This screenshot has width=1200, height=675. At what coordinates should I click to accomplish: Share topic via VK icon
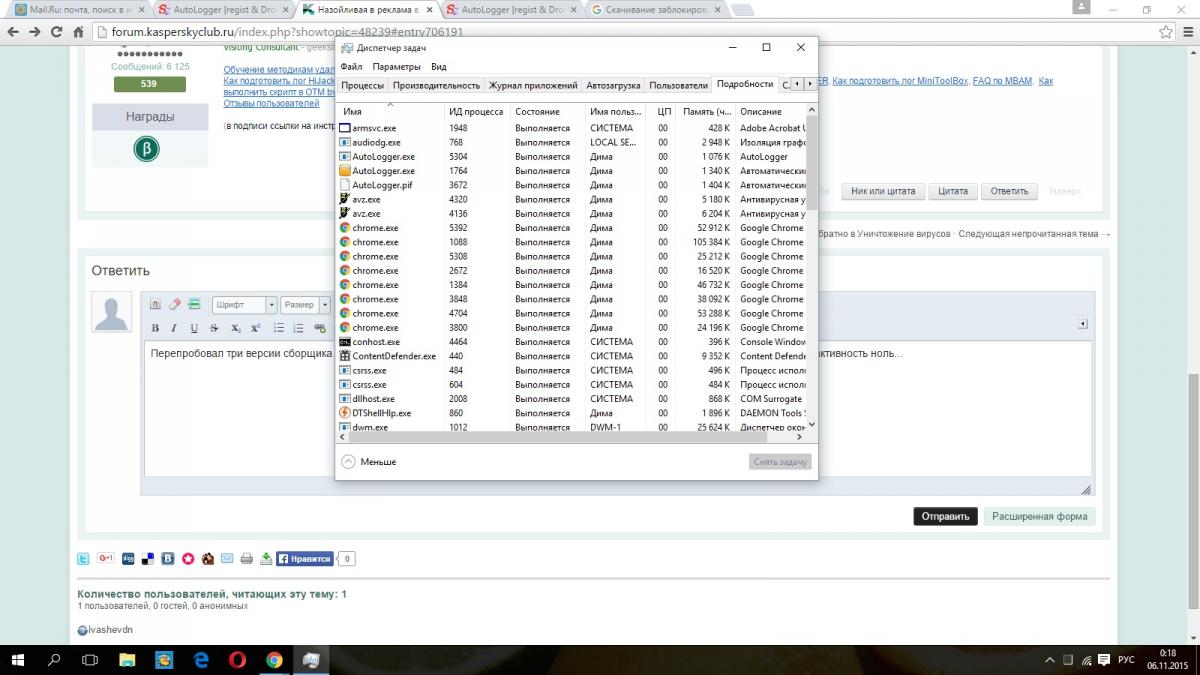[168, 559]
